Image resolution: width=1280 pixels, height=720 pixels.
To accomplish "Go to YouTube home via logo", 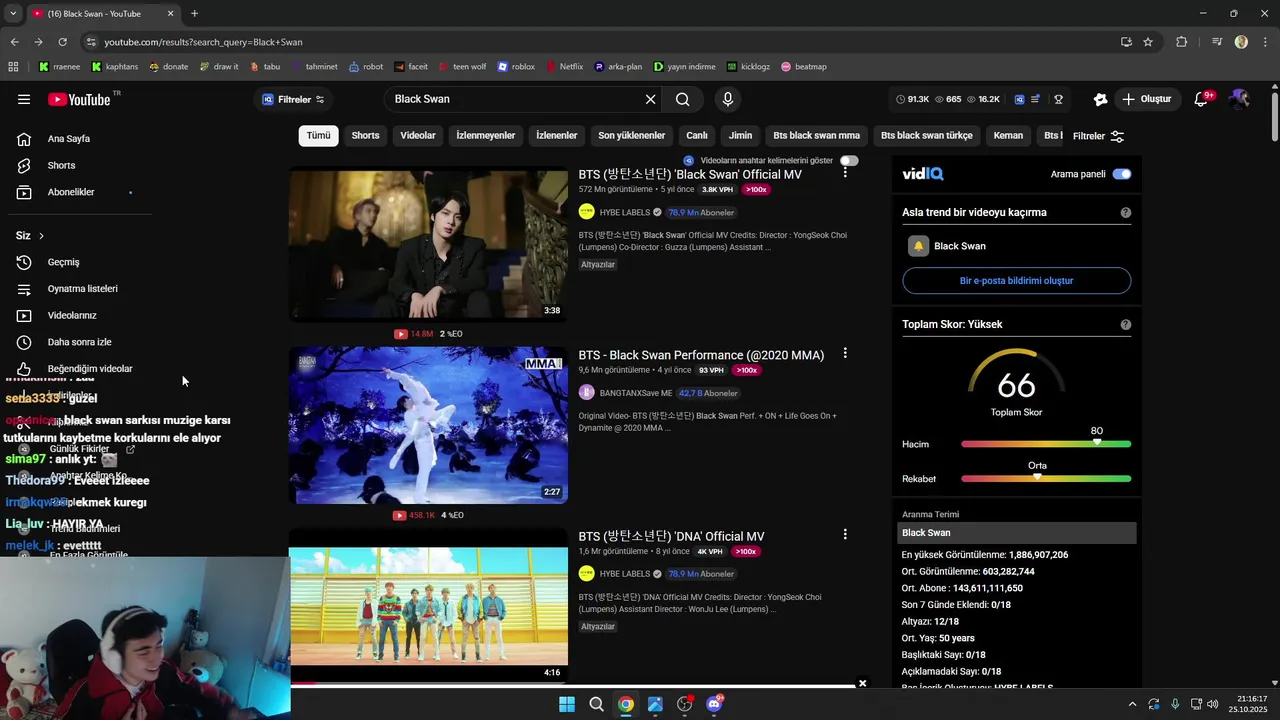I will (79, 99).
